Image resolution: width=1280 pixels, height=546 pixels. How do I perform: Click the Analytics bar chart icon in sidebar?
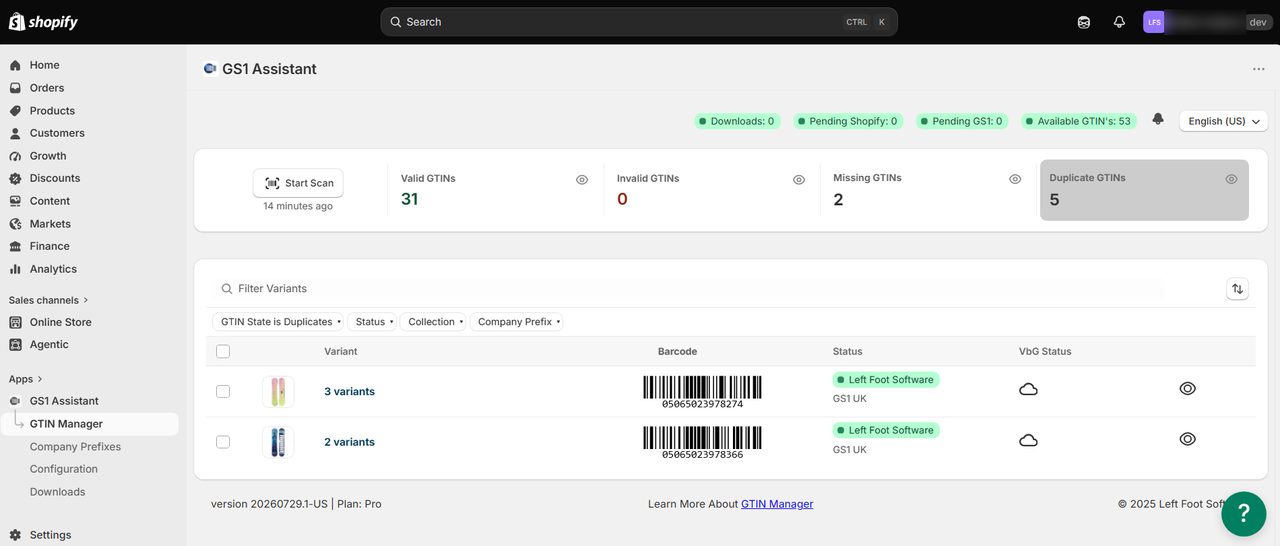(15, 269)
